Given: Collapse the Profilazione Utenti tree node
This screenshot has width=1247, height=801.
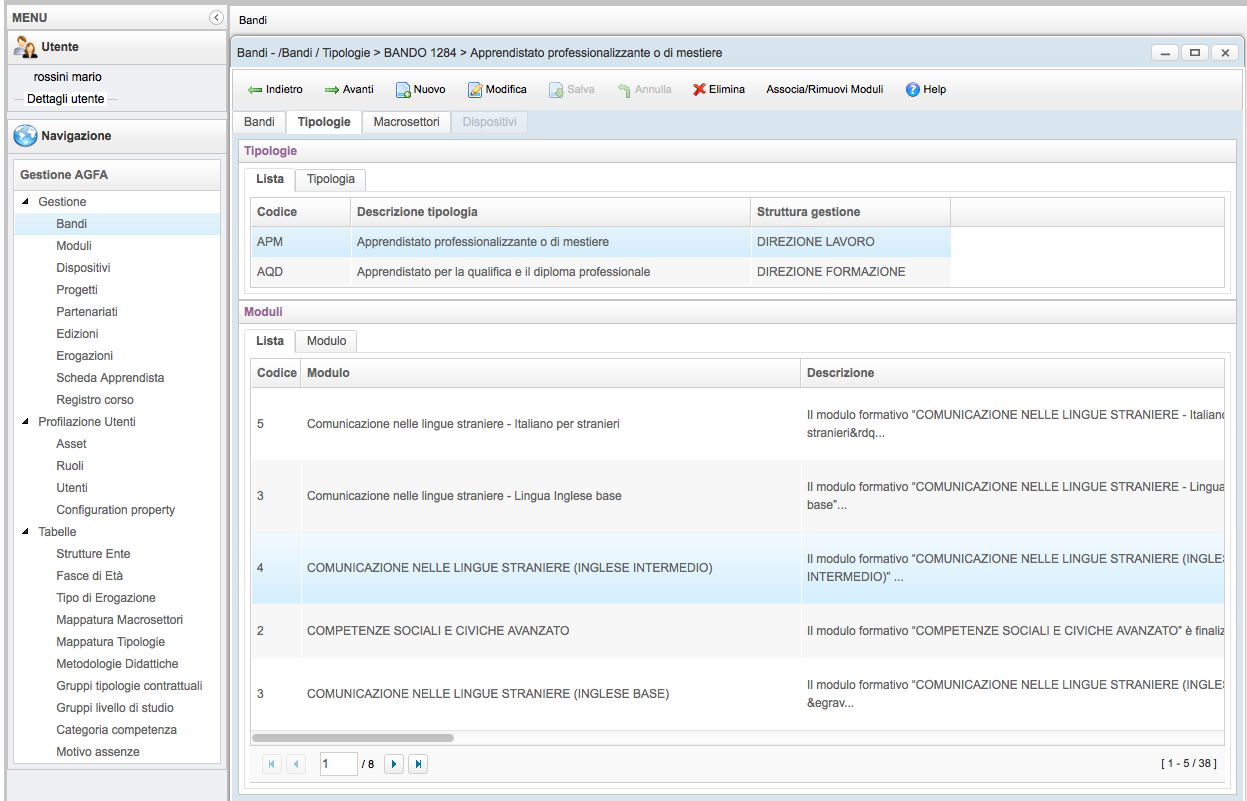Looking at the screenshot, I should pyautogui.click(x=25, y=422).
